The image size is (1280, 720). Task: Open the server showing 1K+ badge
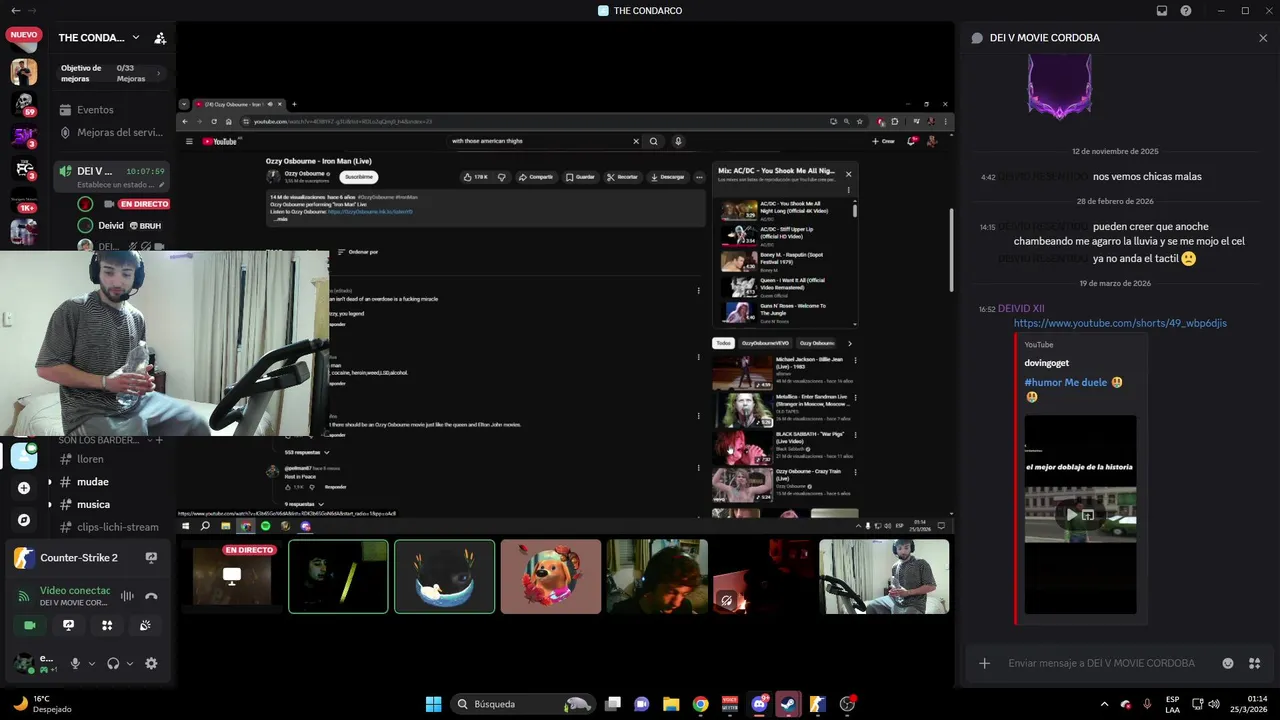coord(24,200)
